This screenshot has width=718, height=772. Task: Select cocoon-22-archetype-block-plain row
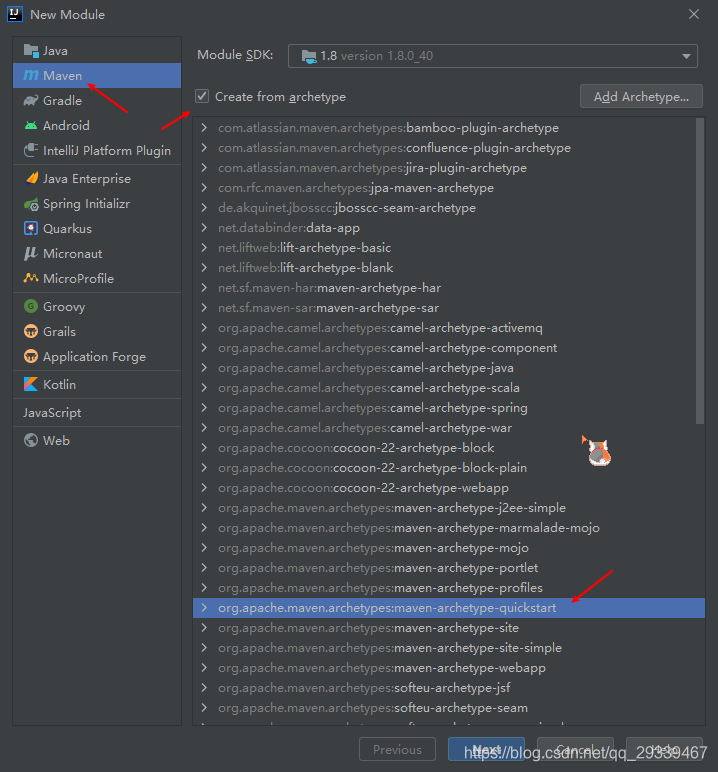coord(449,468)
